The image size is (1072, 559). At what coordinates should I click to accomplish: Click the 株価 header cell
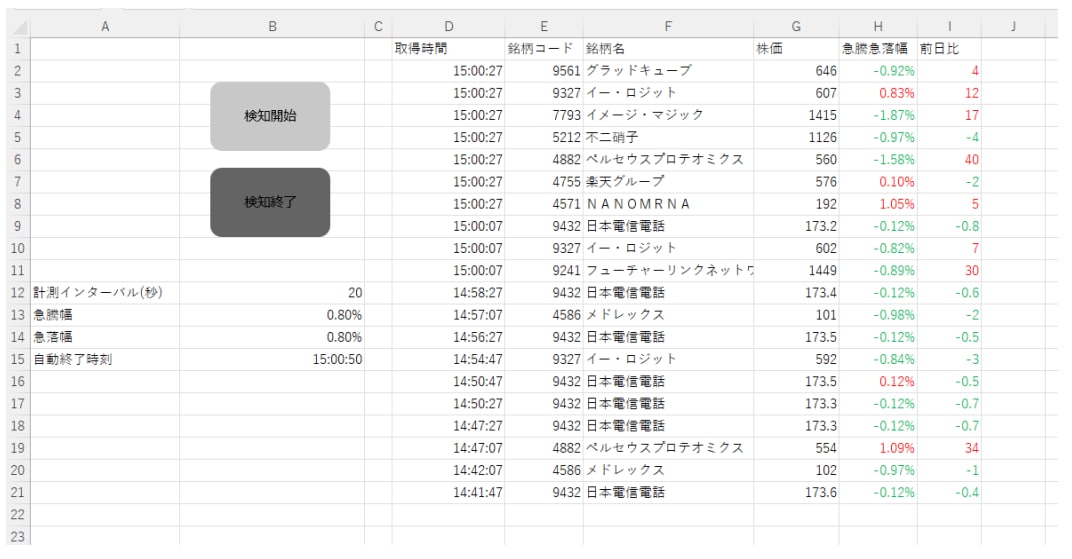click(x=796, y=49)
